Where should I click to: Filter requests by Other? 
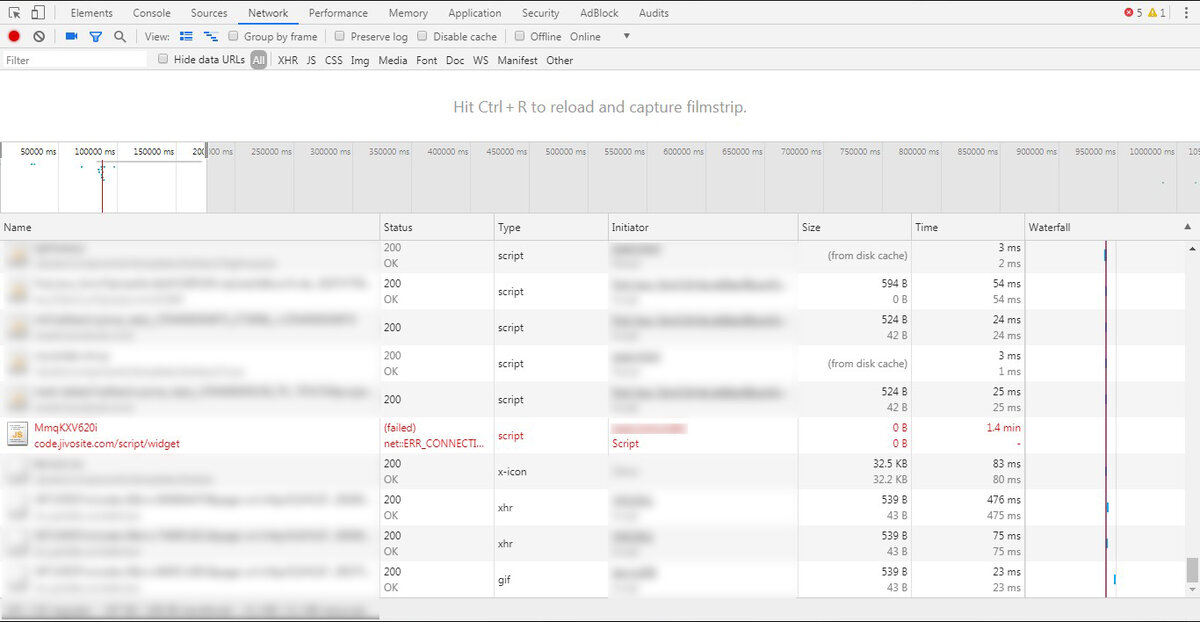560,60
